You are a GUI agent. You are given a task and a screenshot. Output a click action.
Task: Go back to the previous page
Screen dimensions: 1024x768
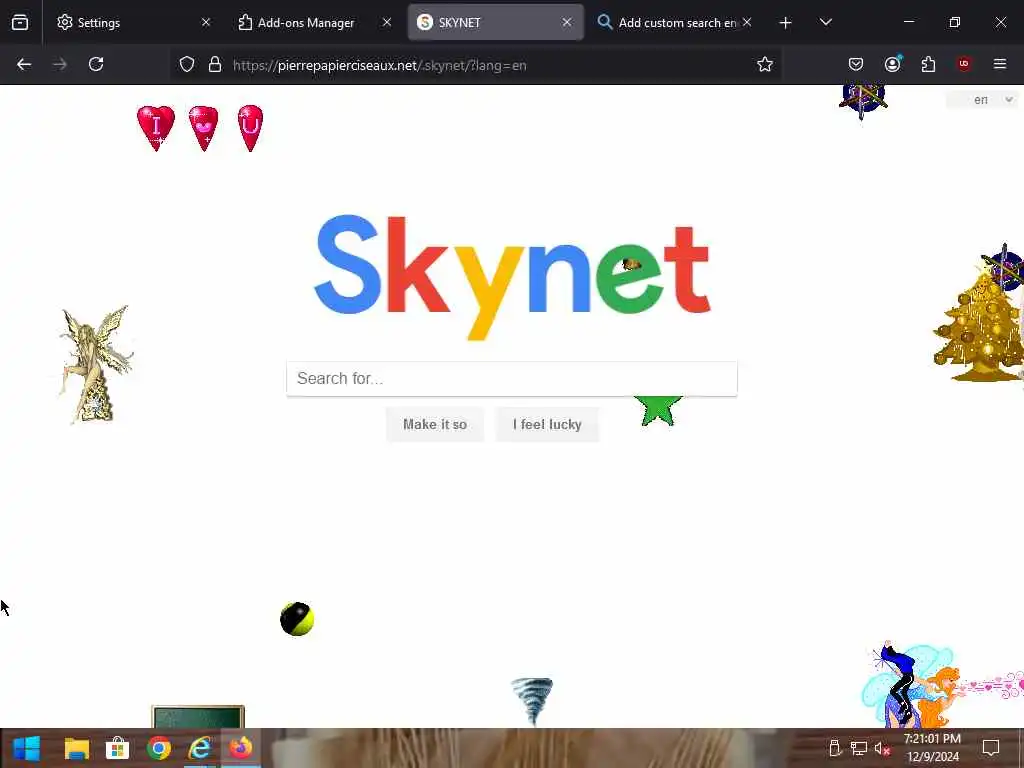(x=24, y=64)
